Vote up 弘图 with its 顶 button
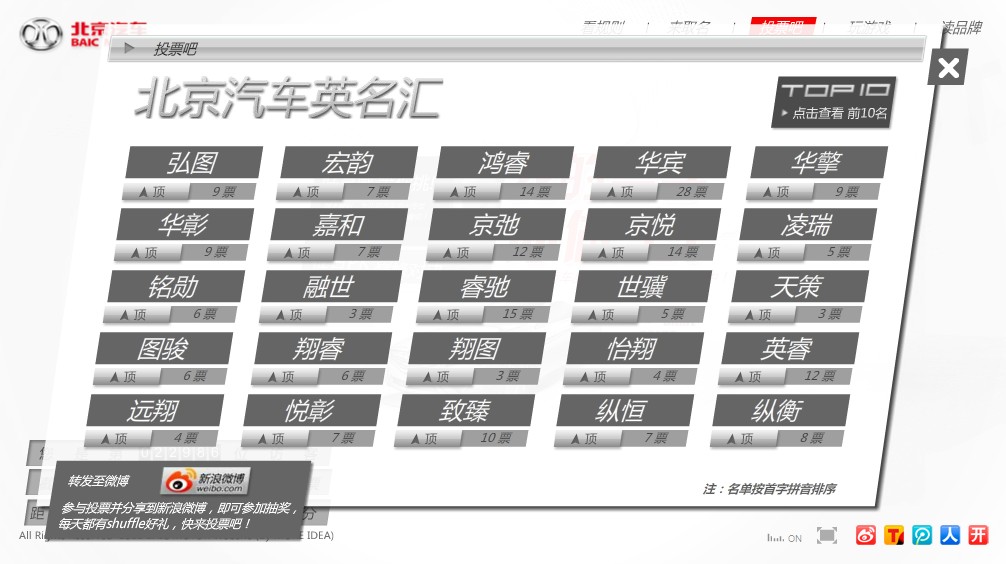The height and width of the screenshot is (564, 1006). pos(155,191)
